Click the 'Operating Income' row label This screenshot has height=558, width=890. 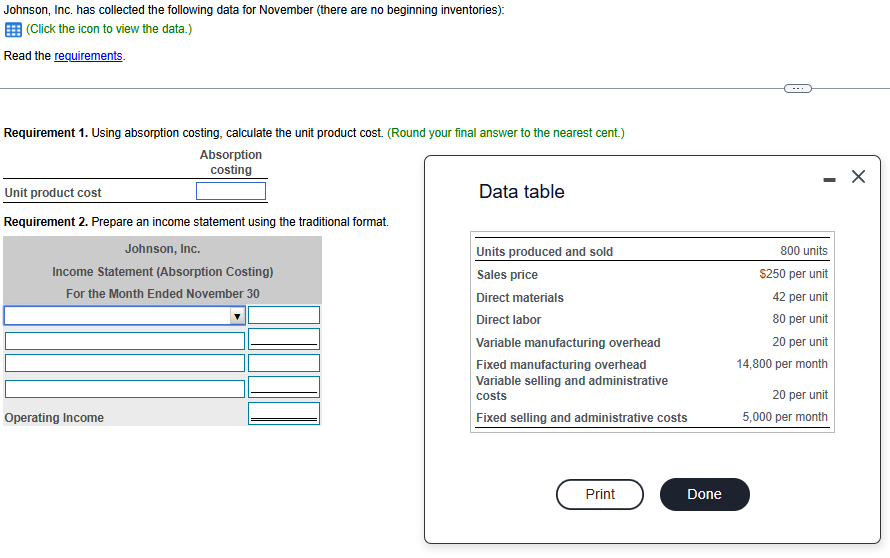54,418
